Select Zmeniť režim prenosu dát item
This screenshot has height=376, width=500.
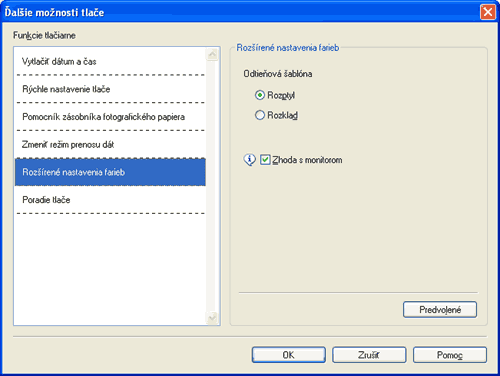(x=110, y=144)
